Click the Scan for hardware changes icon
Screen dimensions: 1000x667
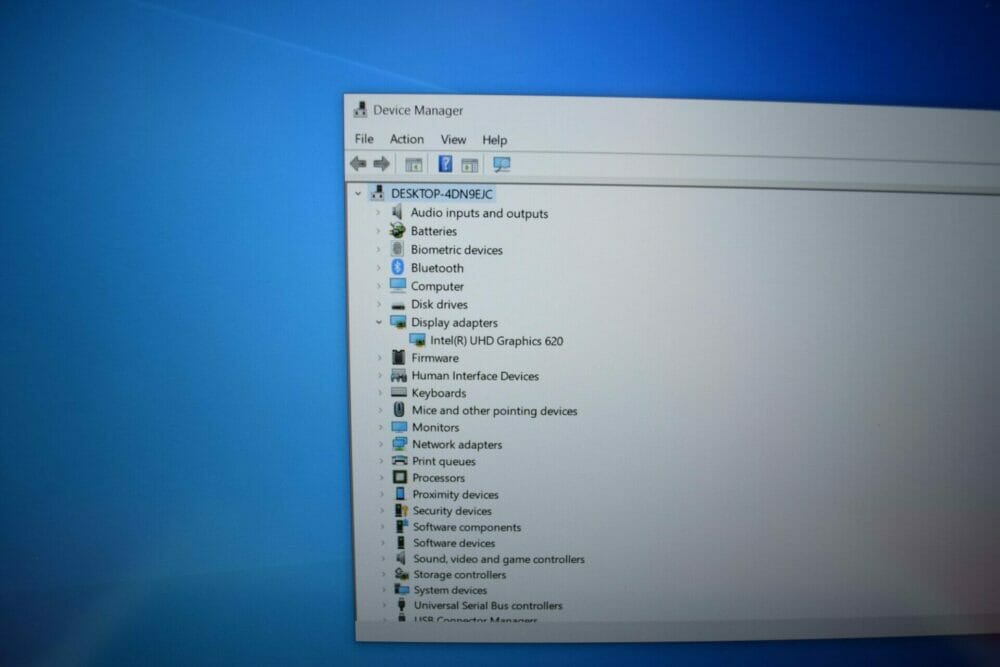[x=502, y=165]
